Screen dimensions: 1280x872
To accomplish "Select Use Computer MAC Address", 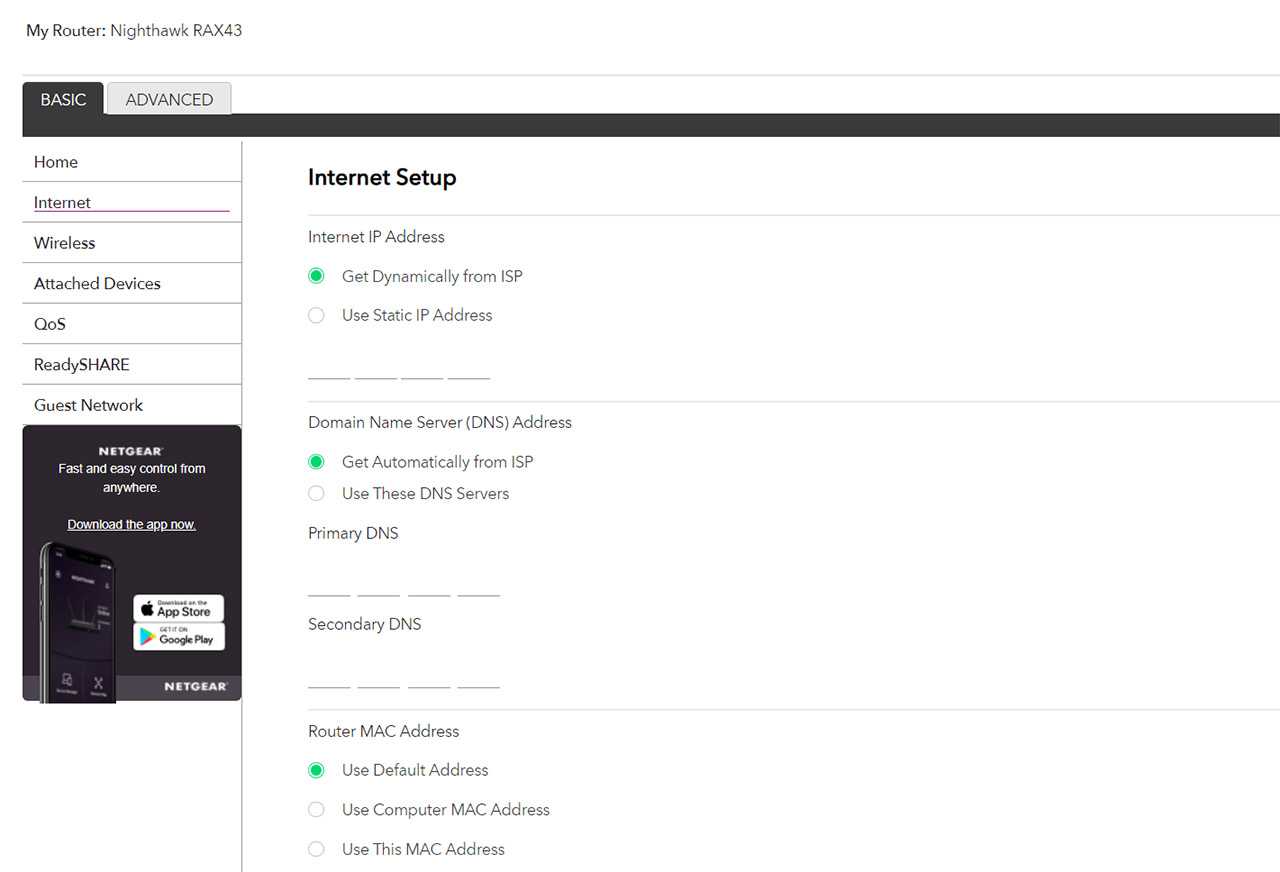I will [x=317, y=809].
